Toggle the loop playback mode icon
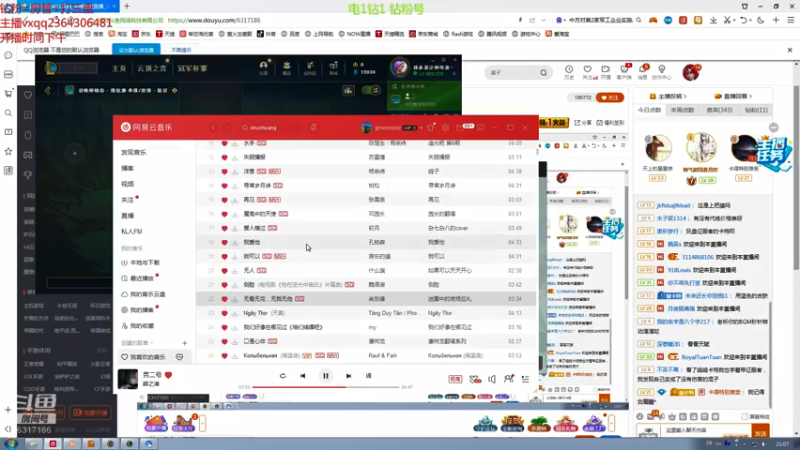The height and width of the screenshot is (450, 800). [282, 376]
